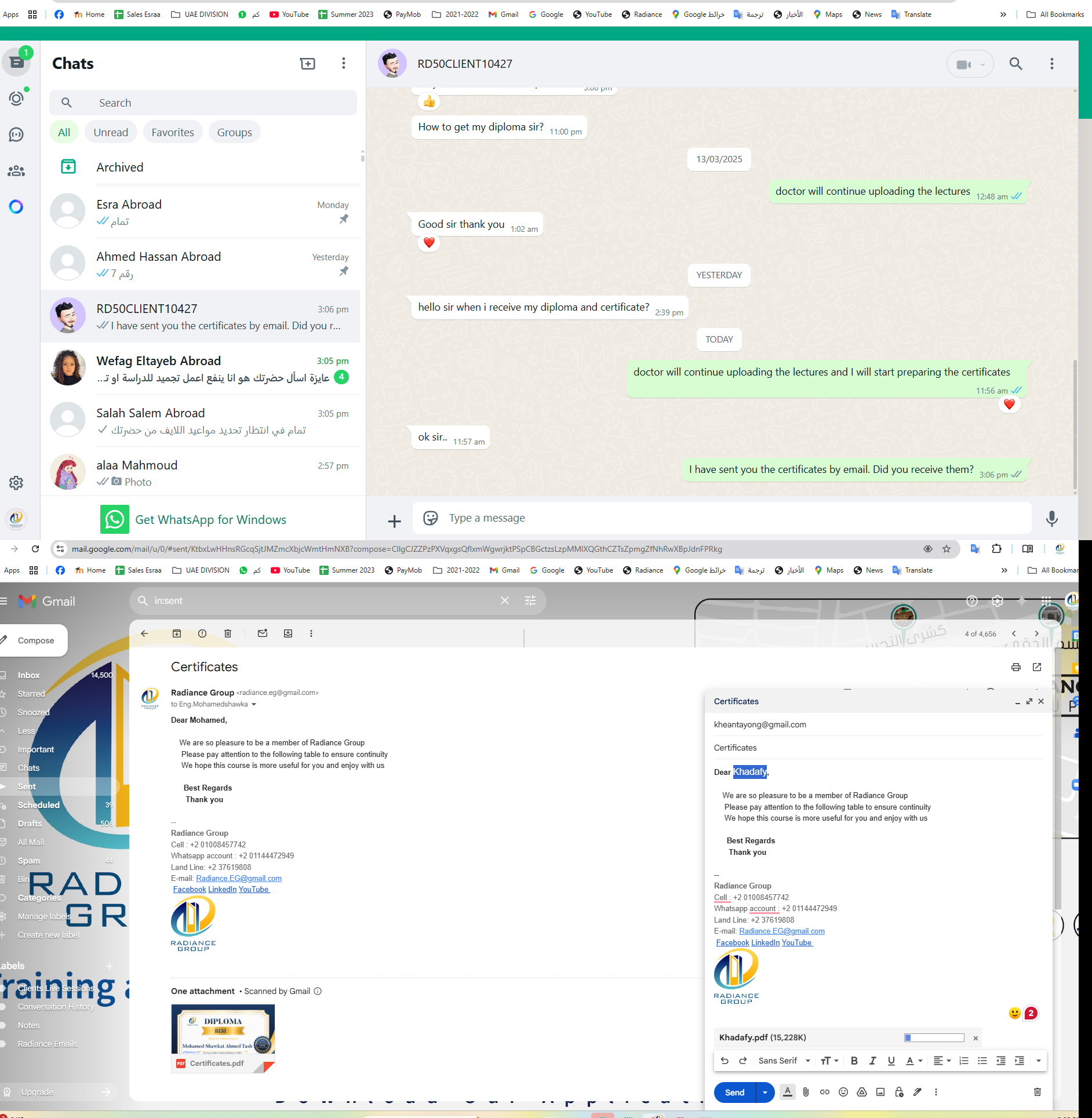Search within RD50CLIENT10427 conversation

click(x=1015, y=64)
